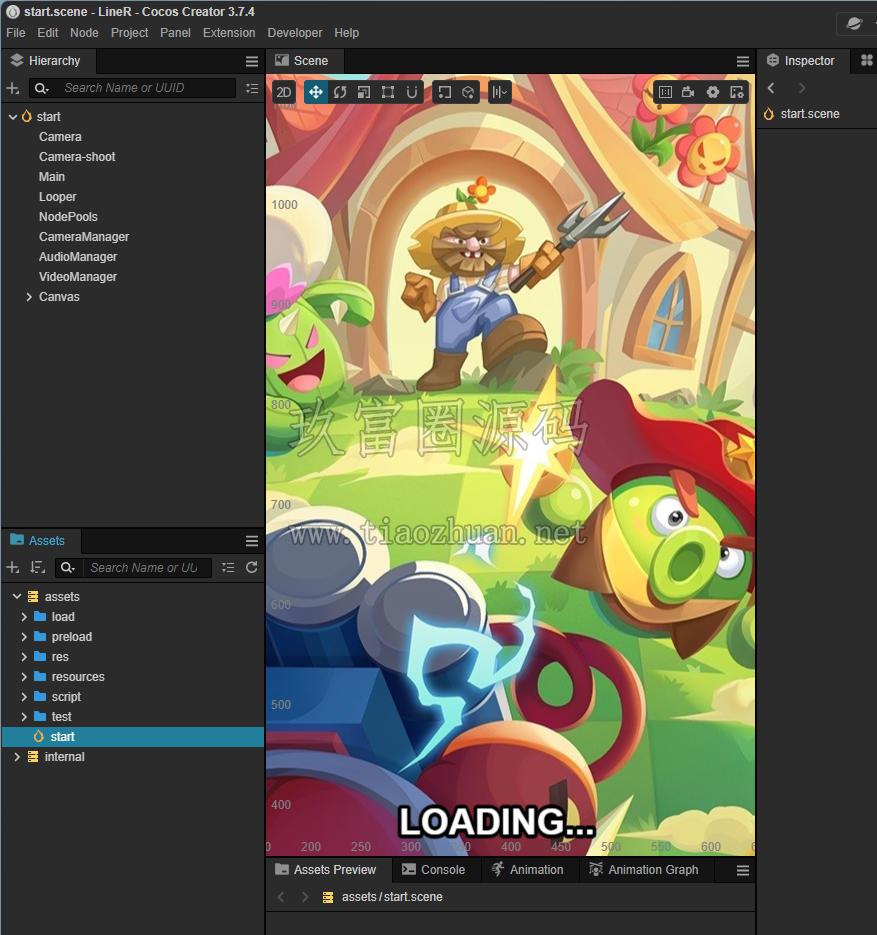This screenshot has height=935, width=877.
Task: Expand the internal database
Action: click(17, 757)
